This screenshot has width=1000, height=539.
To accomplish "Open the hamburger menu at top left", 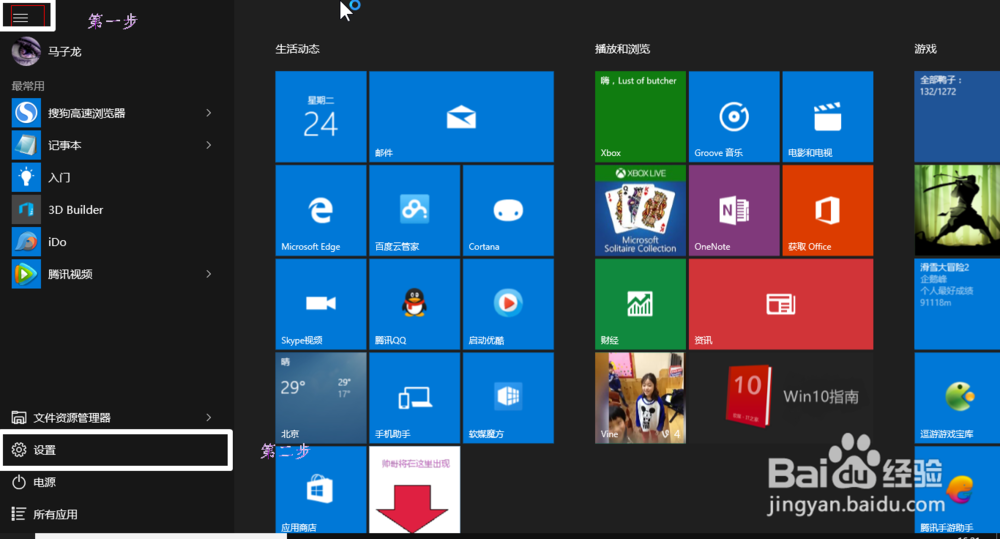I will pos(20,17).
